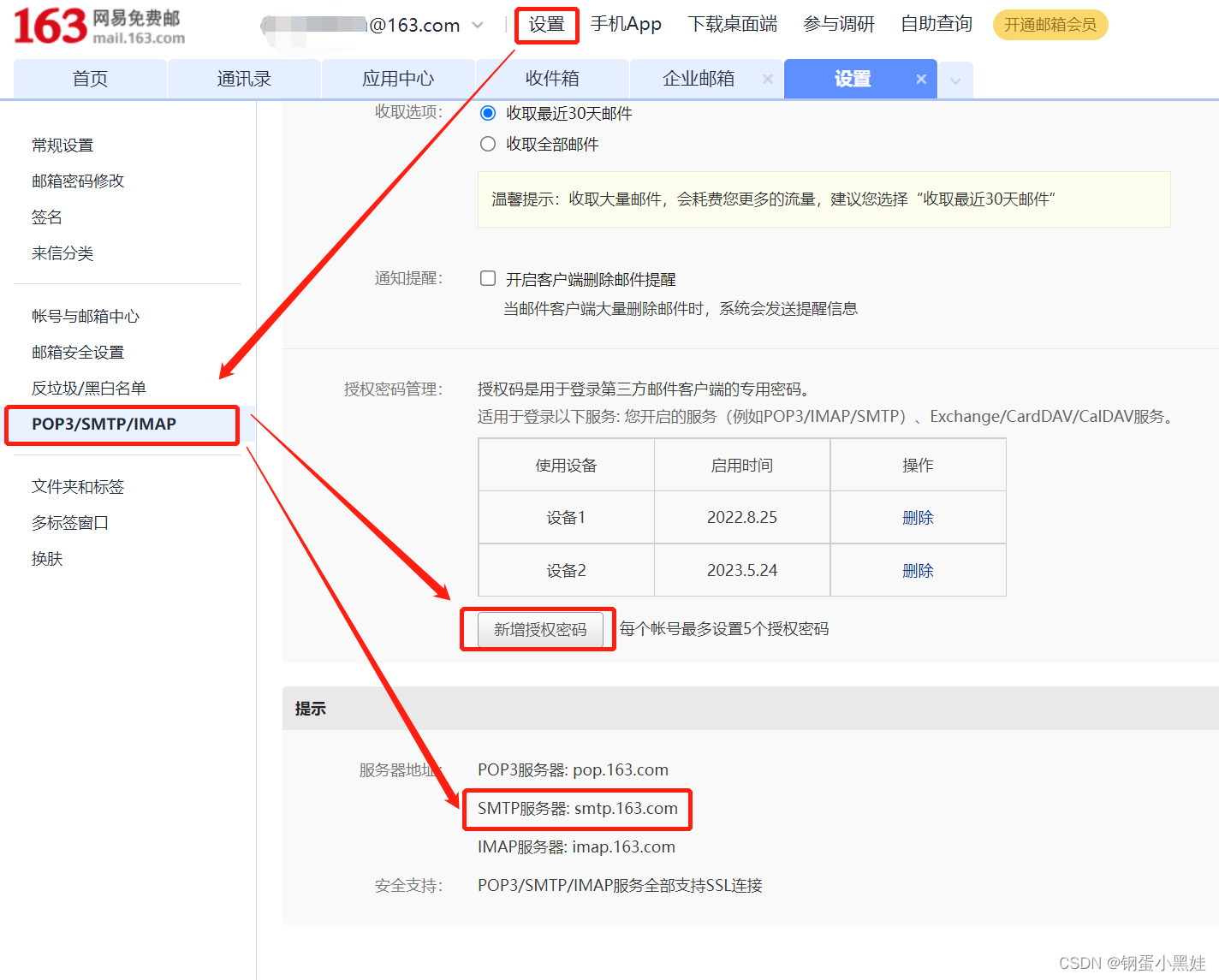Expand the tab overflow chevron
The image size is (1219, 980).
click(x=955, y=80)
